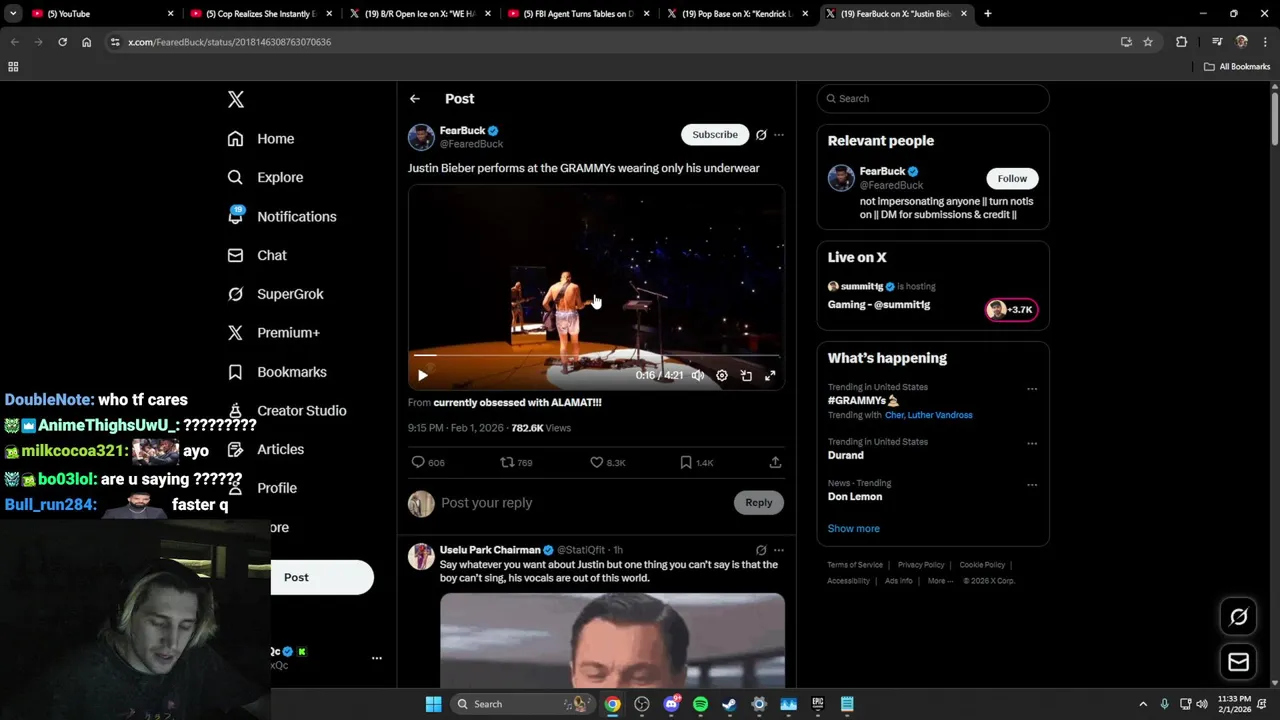Open Spotify from the taskbar
The width and height of the screenshot is (1280, 720).
pyautogui.click(x=700, y=704)
